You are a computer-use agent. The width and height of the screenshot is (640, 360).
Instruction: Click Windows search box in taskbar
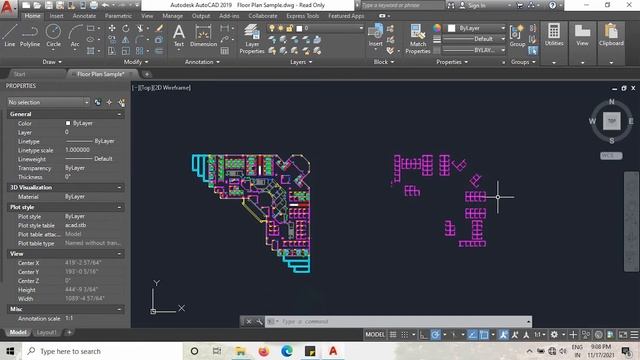tap(102, 351)
